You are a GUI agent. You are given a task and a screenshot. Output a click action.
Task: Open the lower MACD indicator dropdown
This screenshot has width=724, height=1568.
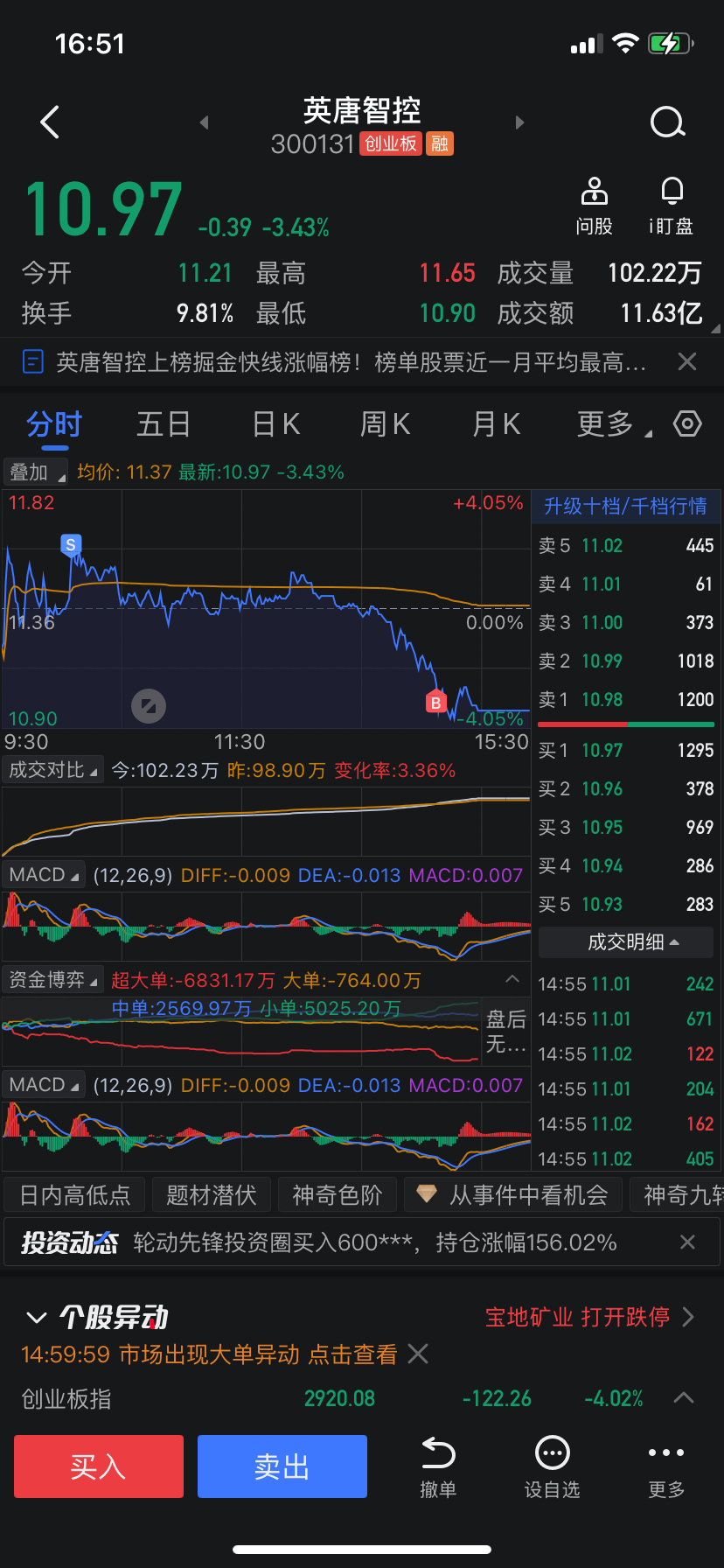point(44,1085)
